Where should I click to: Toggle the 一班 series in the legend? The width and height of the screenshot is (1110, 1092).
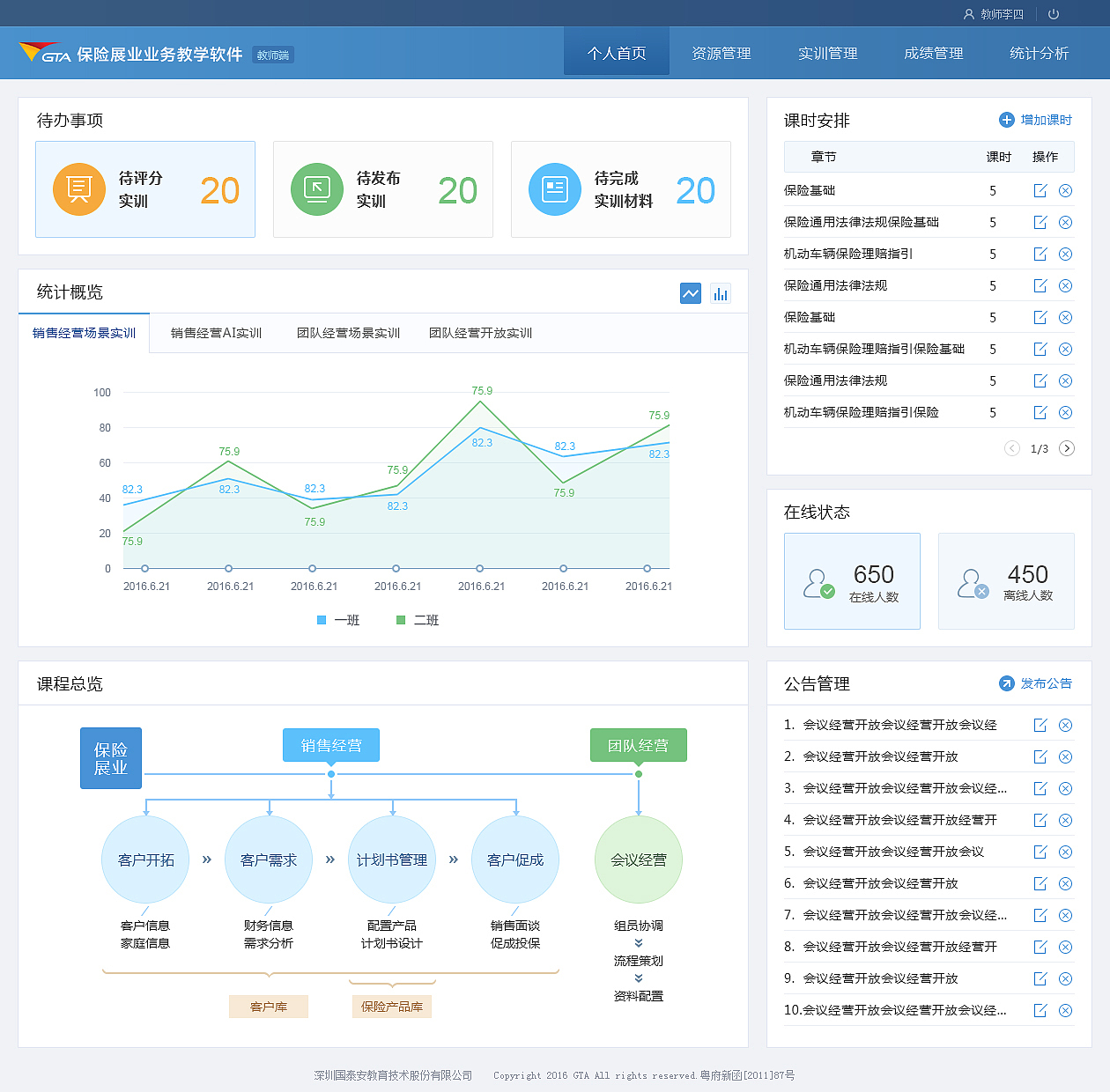337,620
